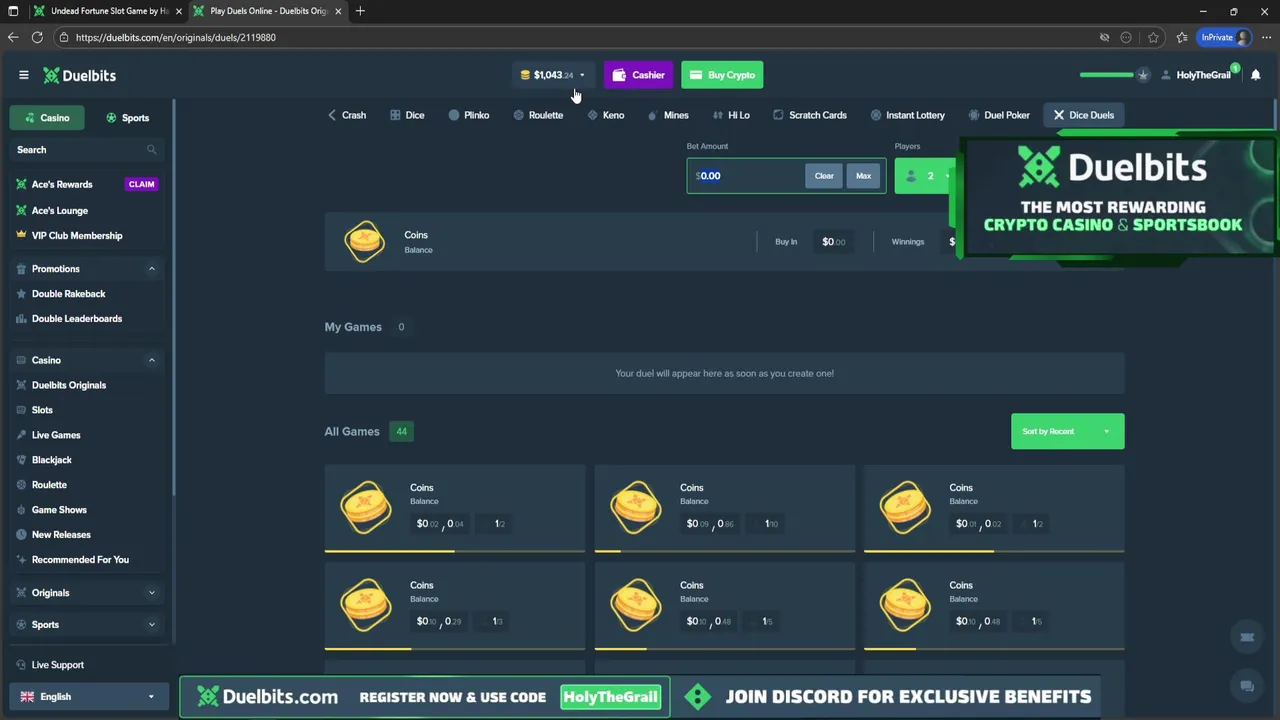Click the coin icon in first All Games card
Image resolution: width=1280 pixels, height=720 pixels.
click(x=366, y=507)
